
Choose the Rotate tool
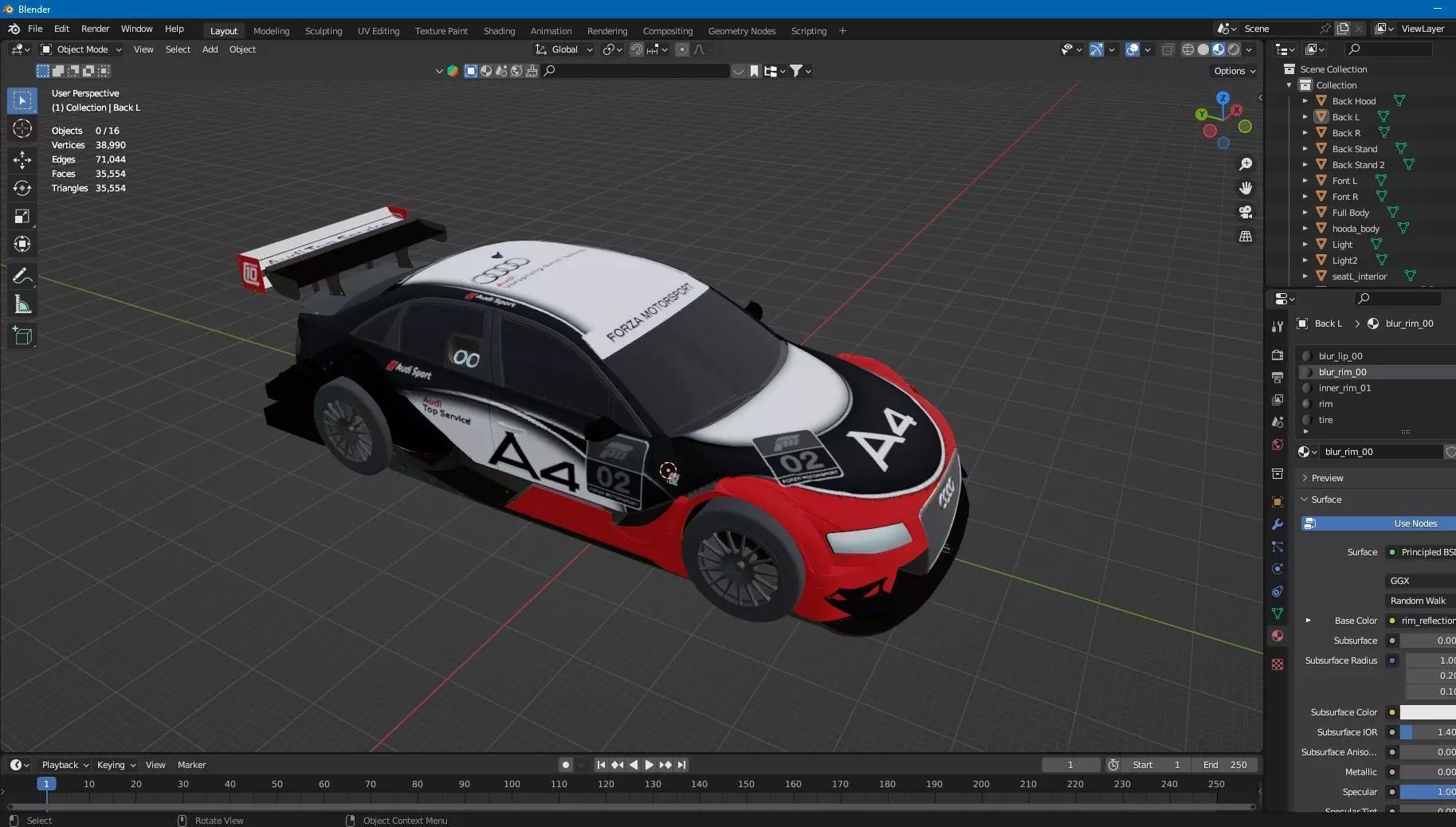(22, 188)
